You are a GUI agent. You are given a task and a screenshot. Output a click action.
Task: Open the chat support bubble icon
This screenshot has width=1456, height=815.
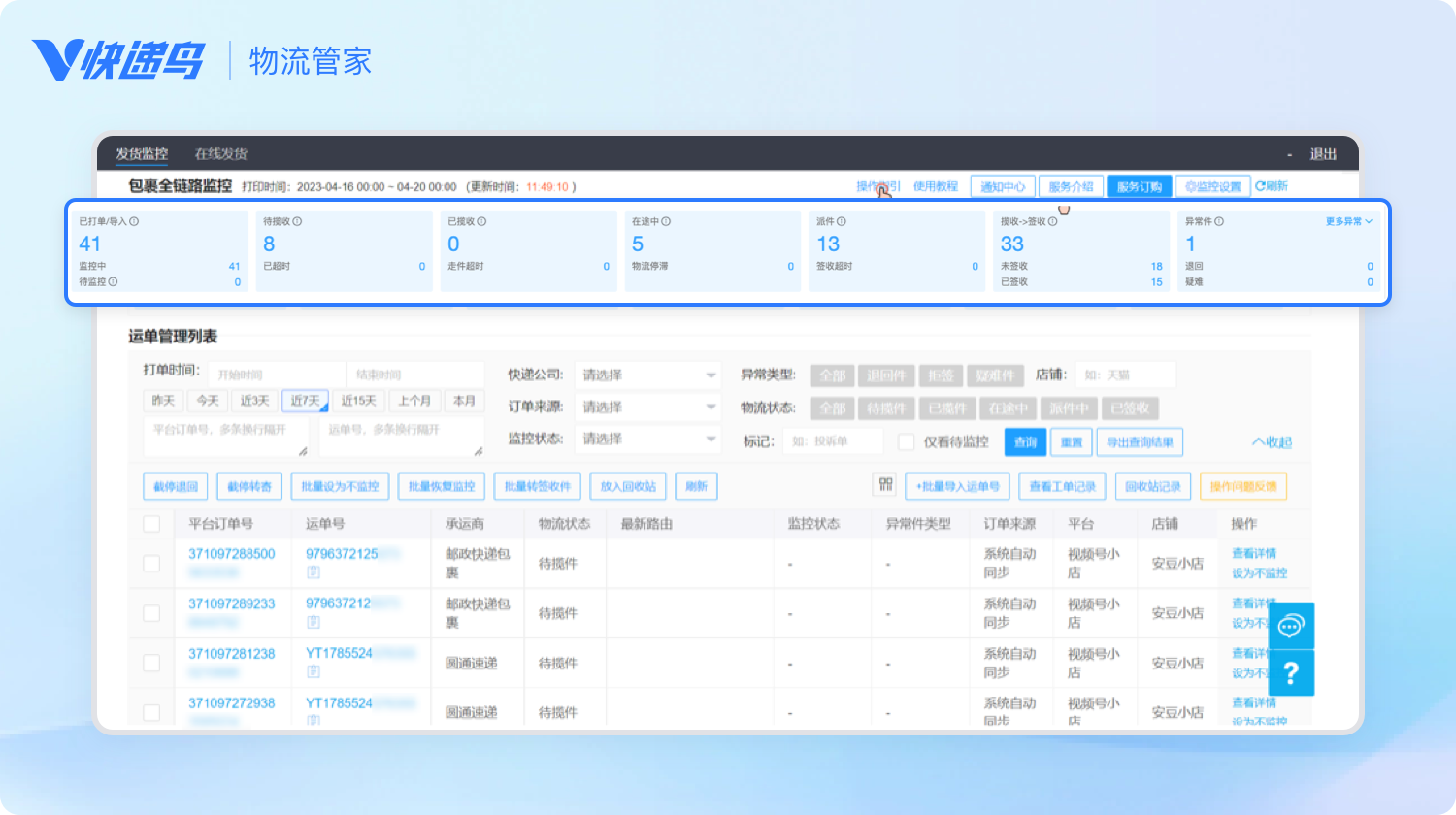[x=1290, y=627]
